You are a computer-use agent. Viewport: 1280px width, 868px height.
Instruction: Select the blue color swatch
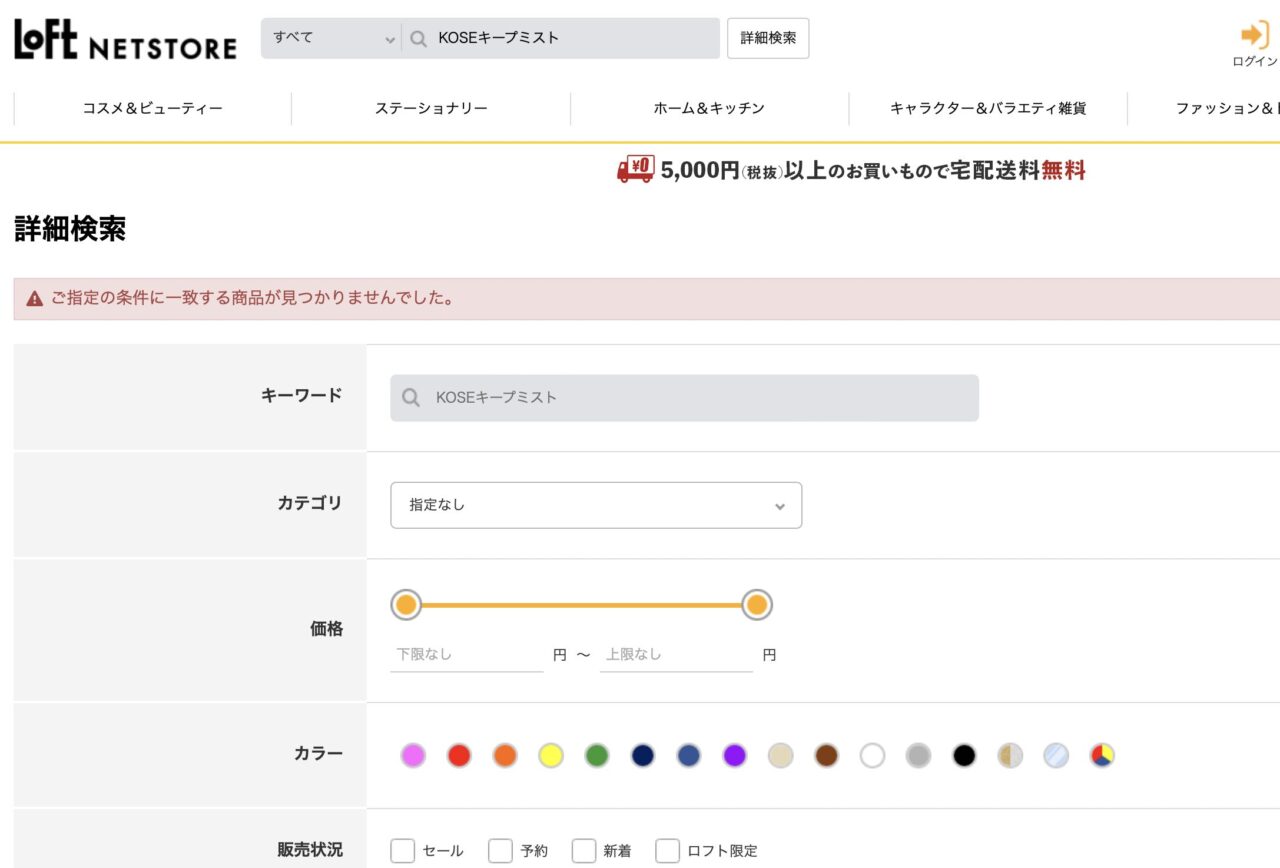coord(689,755)
